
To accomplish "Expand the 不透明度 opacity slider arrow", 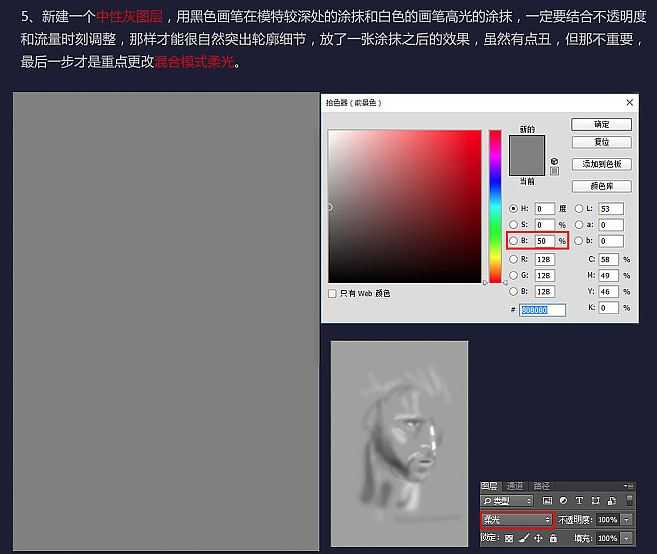I will [627, 520].
